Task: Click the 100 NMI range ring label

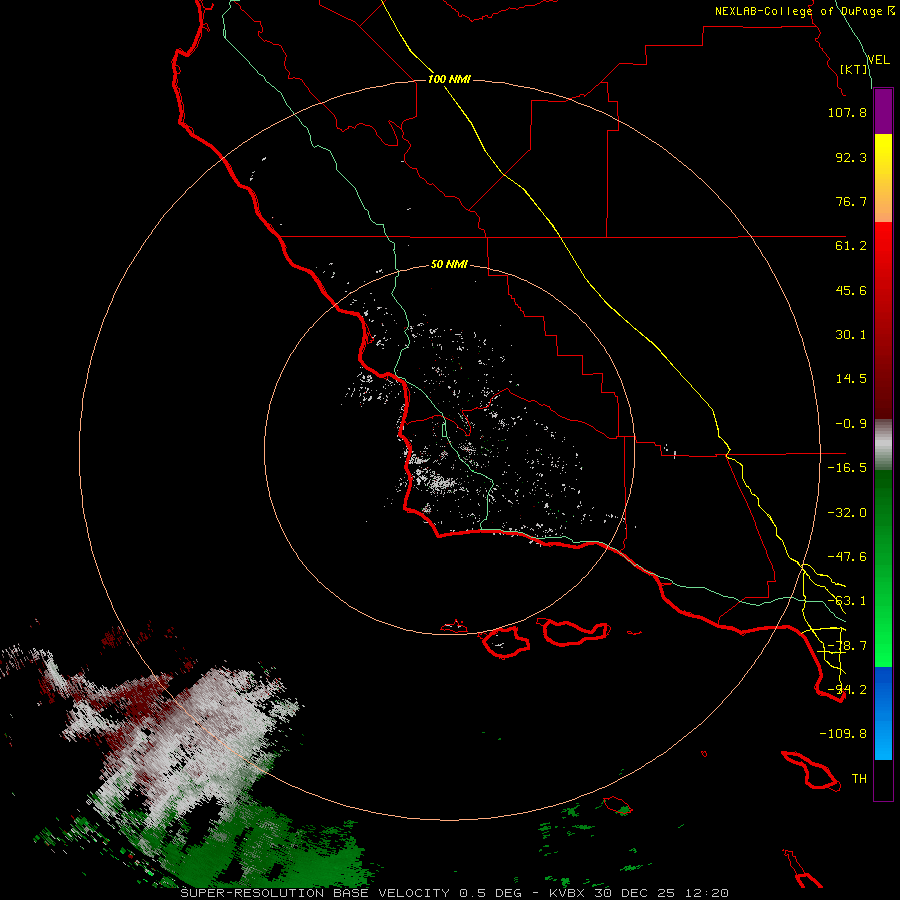Action: (x=449, y=79)
